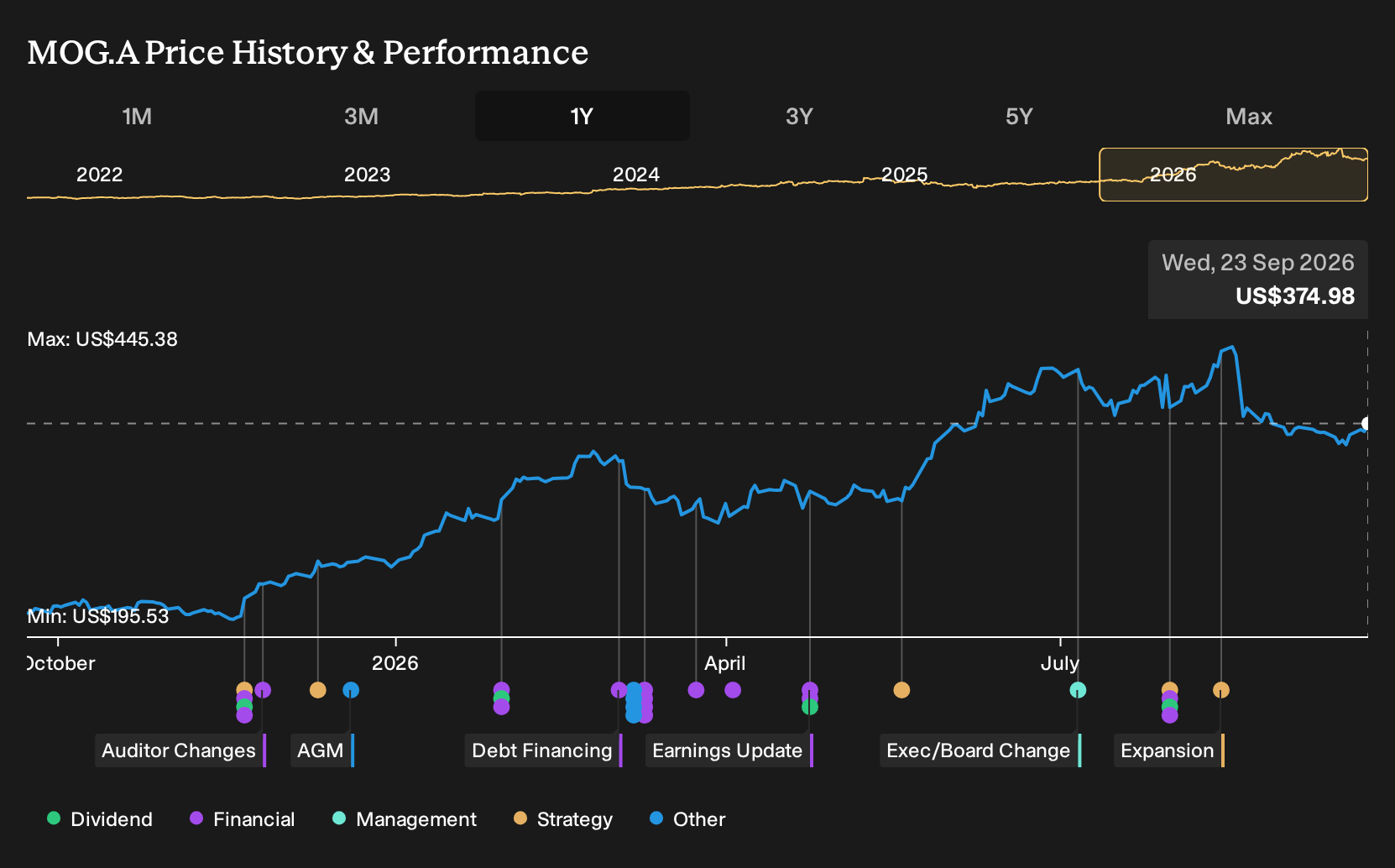The height and width of the screenshot is (868, 1395).
Task: Click the Max: US$445.38 label
Action: [102, 340]
